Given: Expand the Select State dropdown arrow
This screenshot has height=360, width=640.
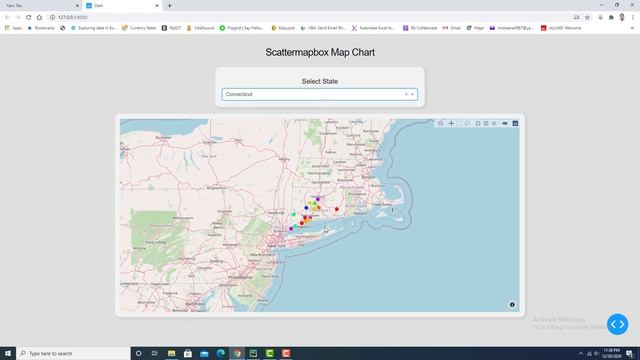Looking at the screenshot, I should coord(412,94).
